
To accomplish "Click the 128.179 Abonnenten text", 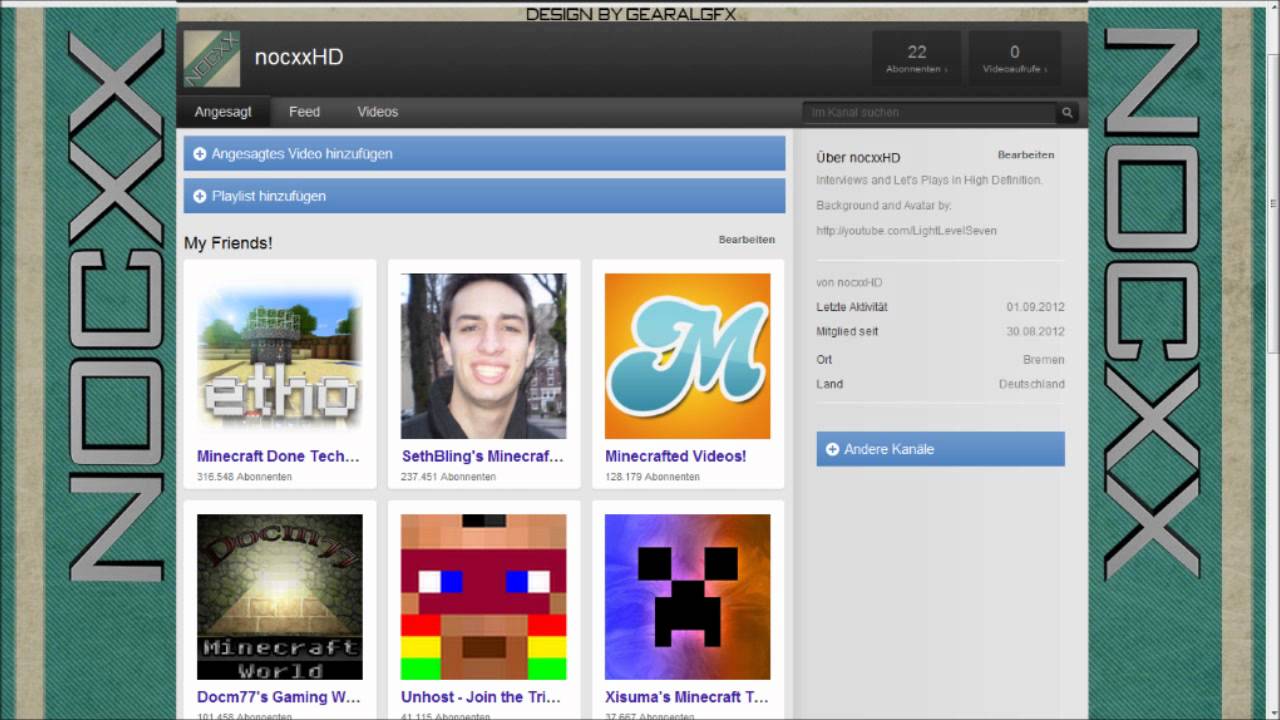I will click(x=652, y=477).
